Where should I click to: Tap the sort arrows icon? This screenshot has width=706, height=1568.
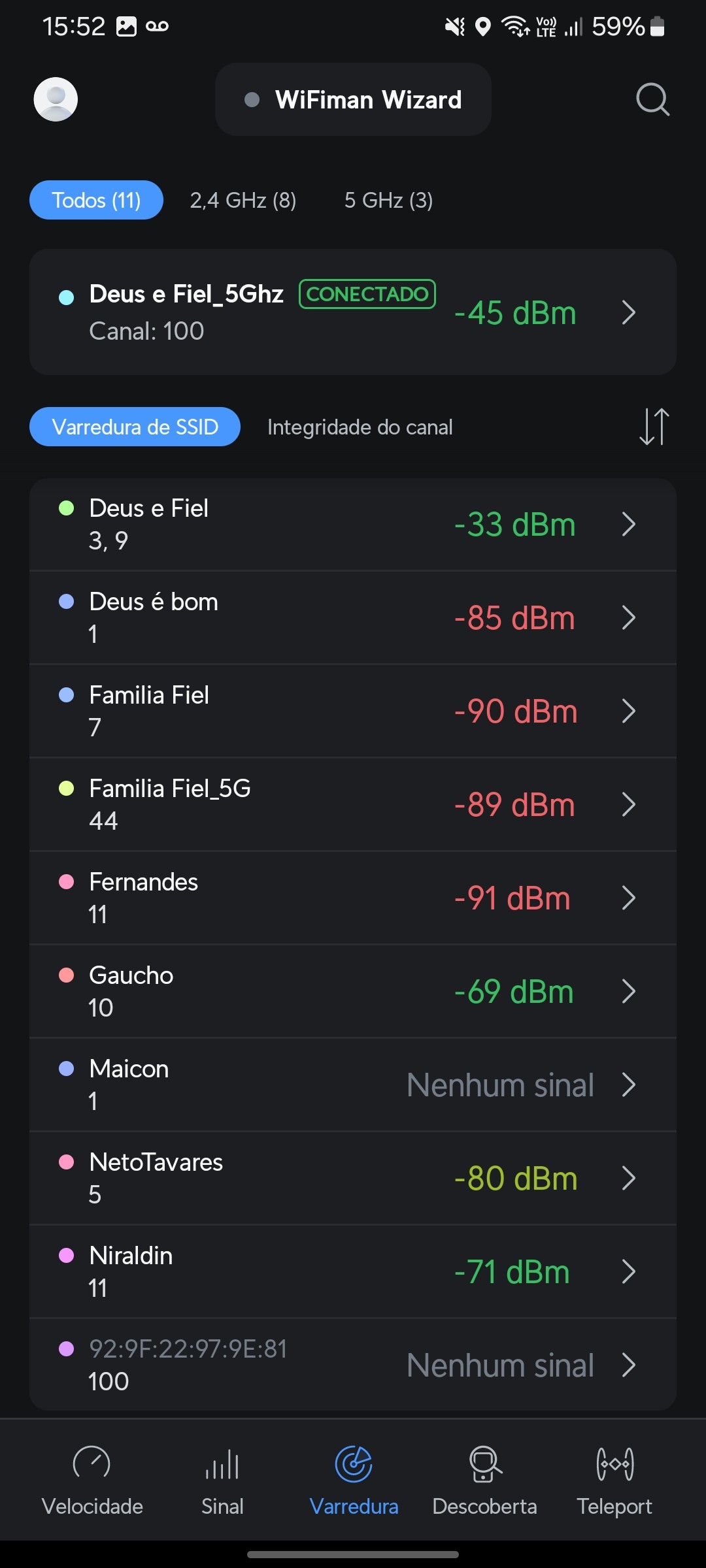click(x=654, y=427)
